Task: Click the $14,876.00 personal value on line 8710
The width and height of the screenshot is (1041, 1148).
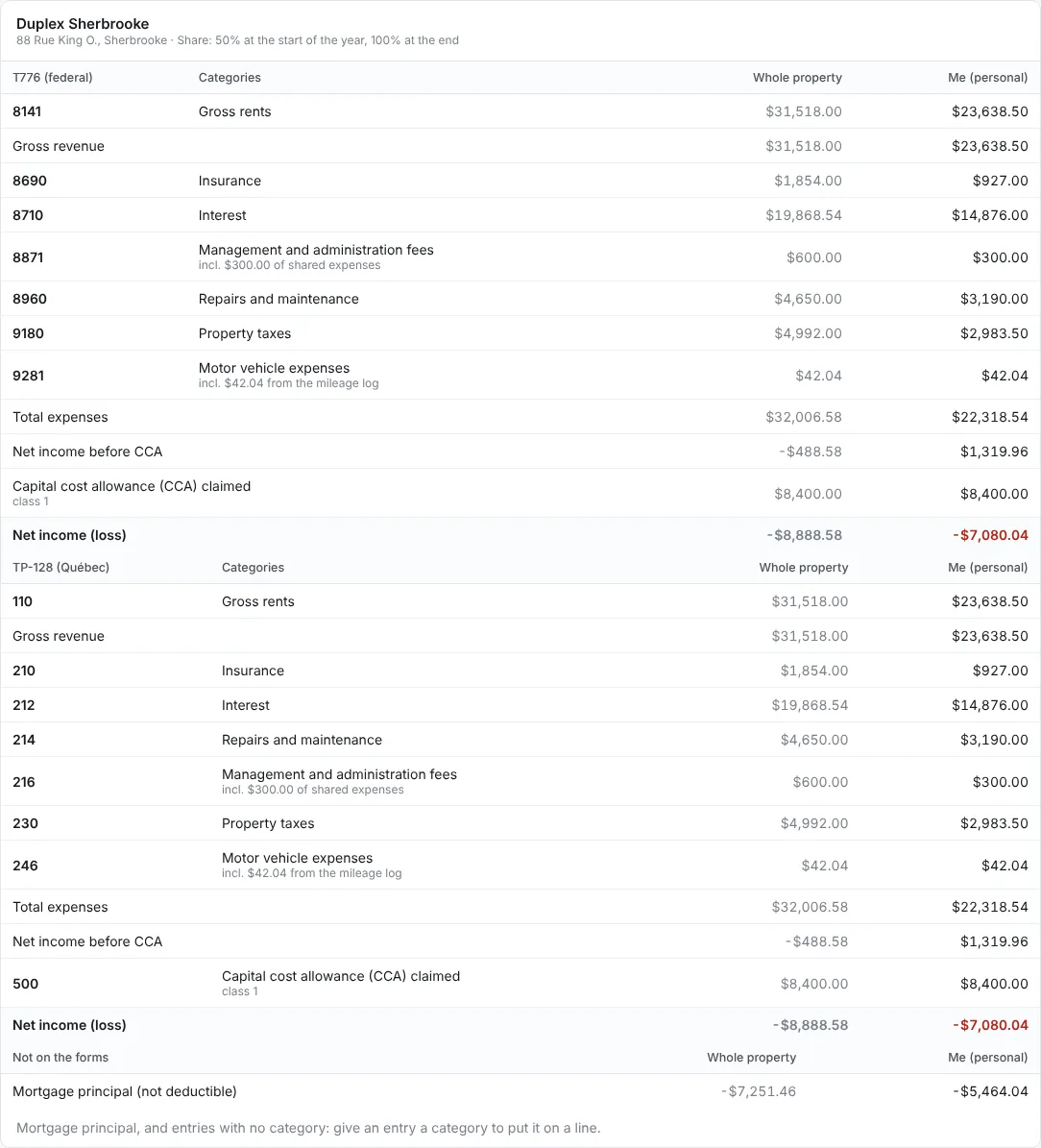Action: pyautogui.click(x=990, y=215)
